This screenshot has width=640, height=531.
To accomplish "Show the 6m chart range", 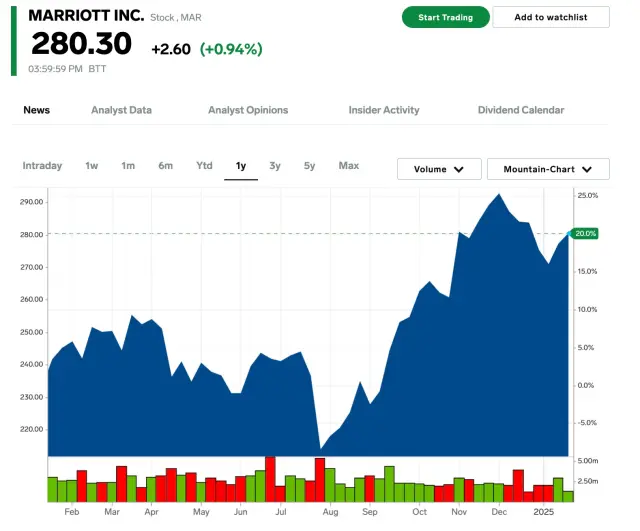I will point(165,166).
